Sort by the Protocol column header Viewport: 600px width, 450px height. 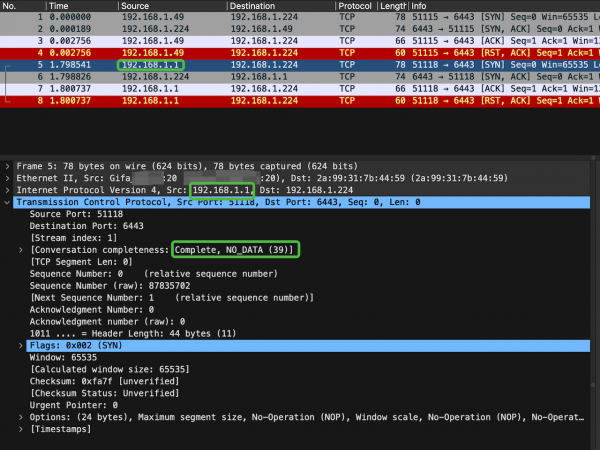356,6
